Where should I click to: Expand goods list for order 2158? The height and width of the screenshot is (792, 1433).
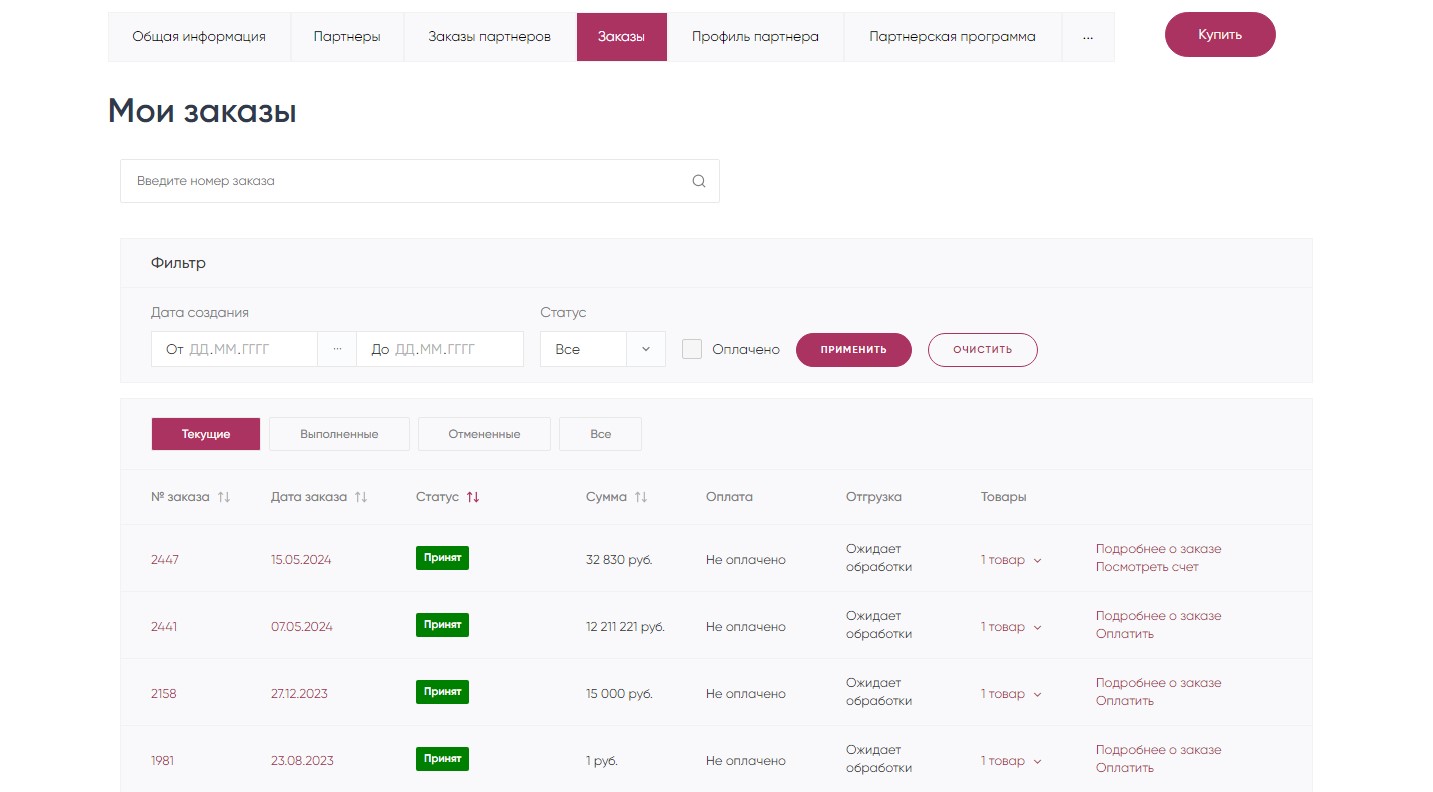[x=1011, y=694]
